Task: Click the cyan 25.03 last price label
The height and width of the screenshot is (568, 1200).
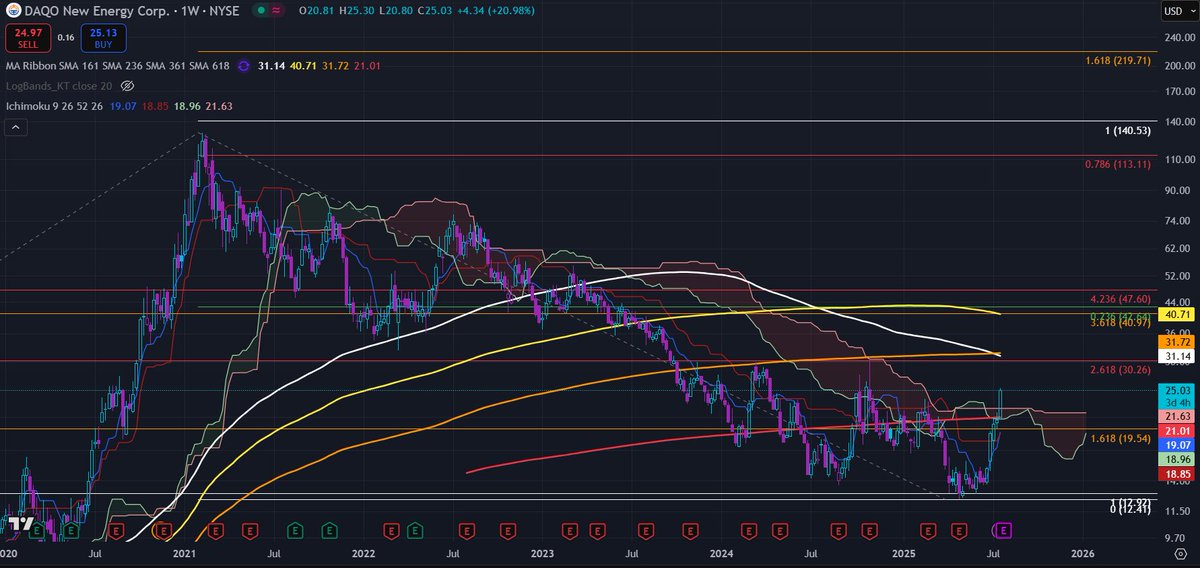Action: [1174, 390]
